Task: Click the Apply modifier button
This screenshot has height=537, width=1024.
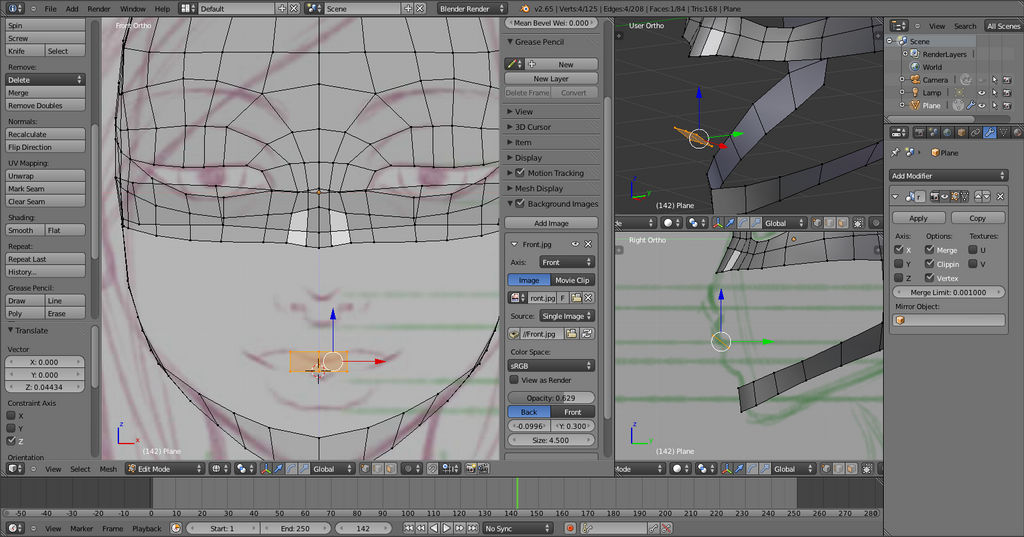Action: pos(918,218)
